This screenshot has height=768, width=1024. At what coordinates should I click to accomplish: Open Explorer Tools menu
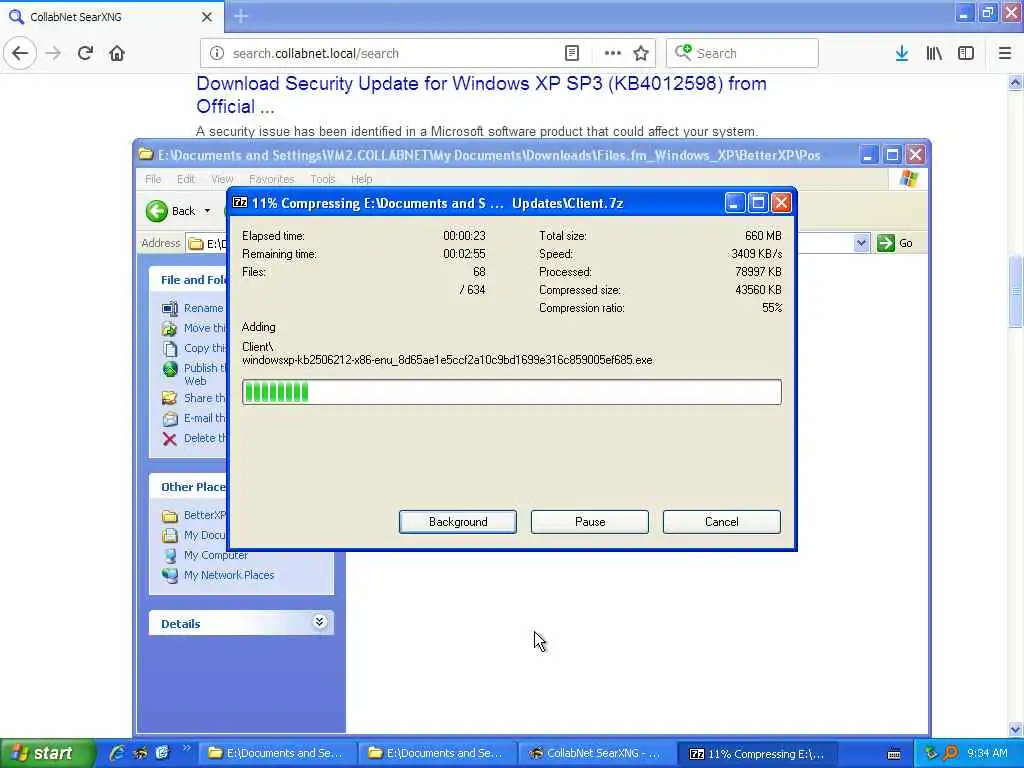pos(323,179)
